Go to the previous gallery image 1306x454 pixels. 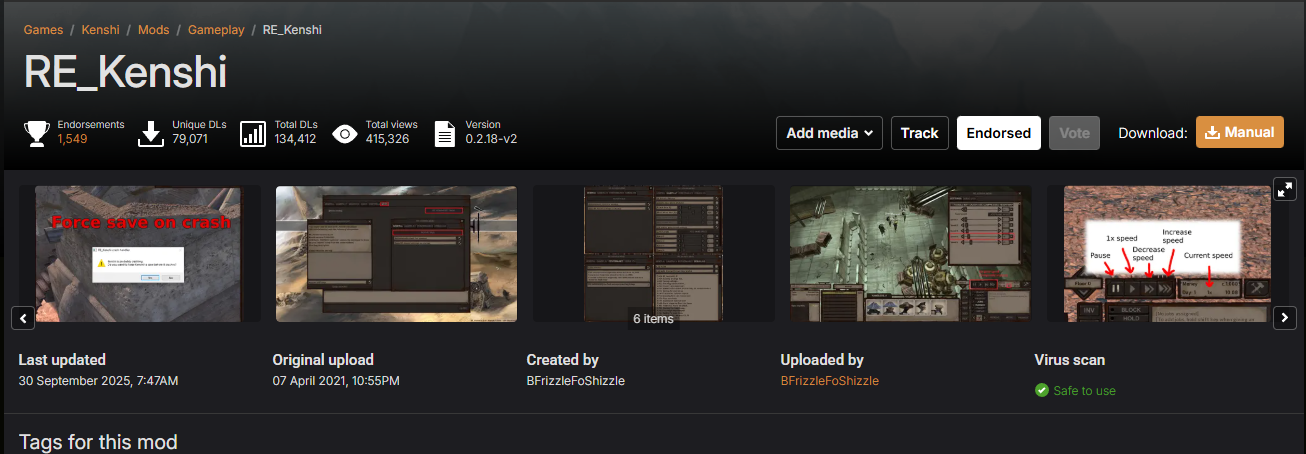pyautogui.click(x=24, y=318)
